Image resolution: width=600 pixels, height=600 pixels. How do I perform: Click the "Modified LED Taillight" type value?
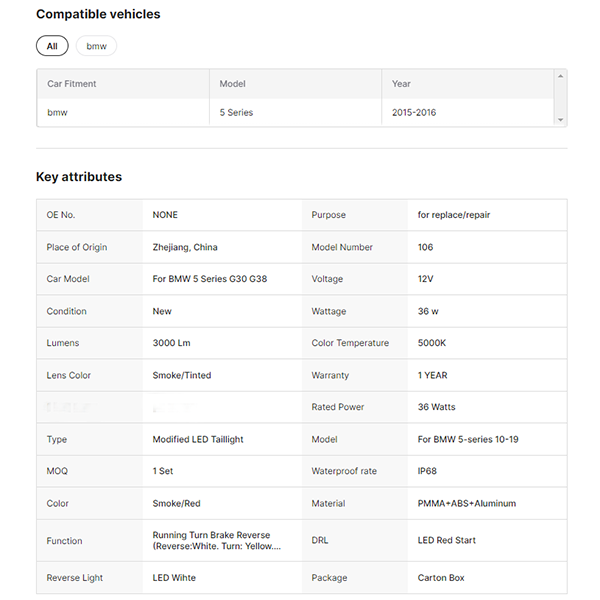(198, 439)
